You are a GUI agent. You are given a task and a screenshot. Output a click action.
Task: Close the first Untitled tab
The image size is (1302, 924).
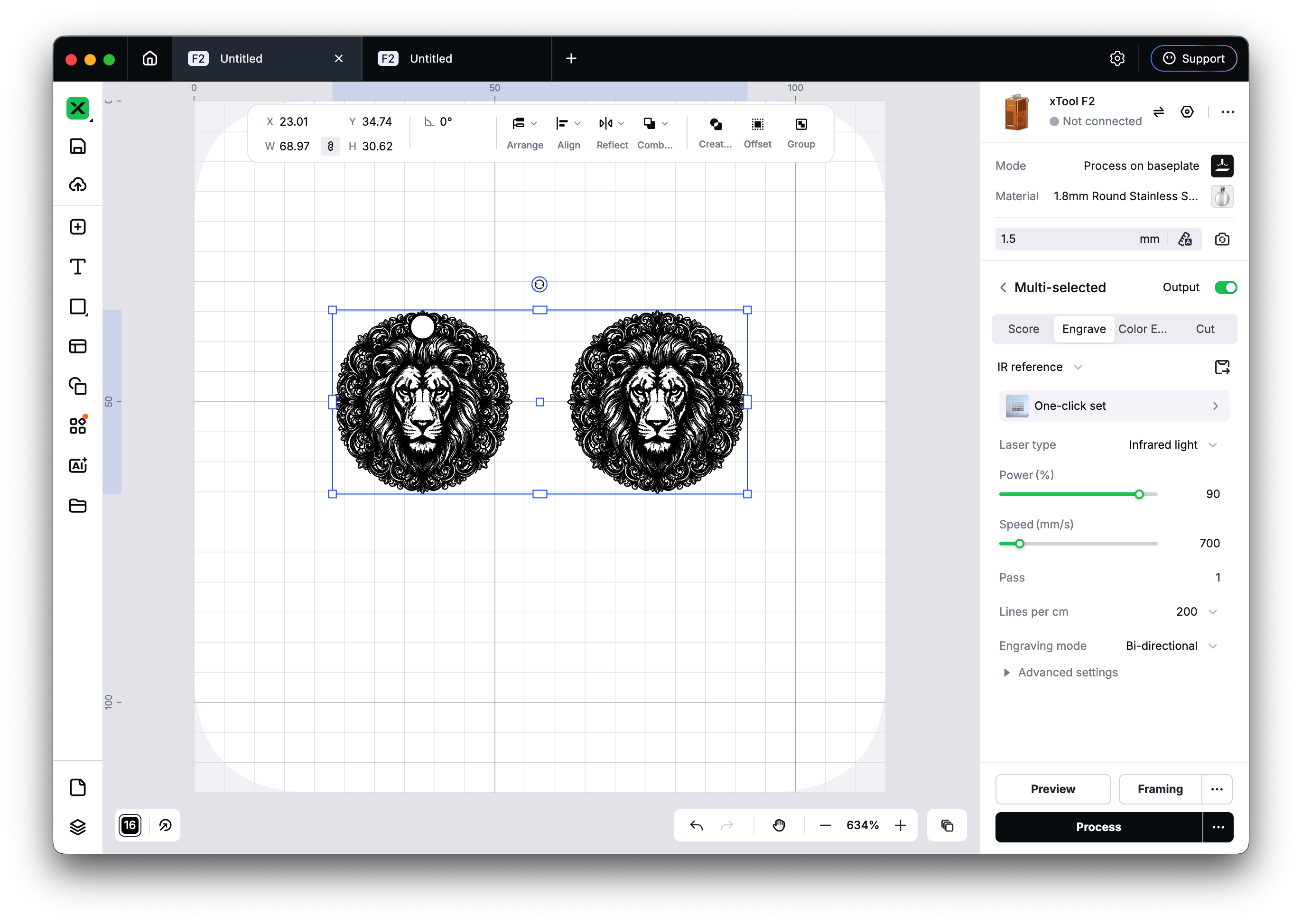tap(339, 58)
